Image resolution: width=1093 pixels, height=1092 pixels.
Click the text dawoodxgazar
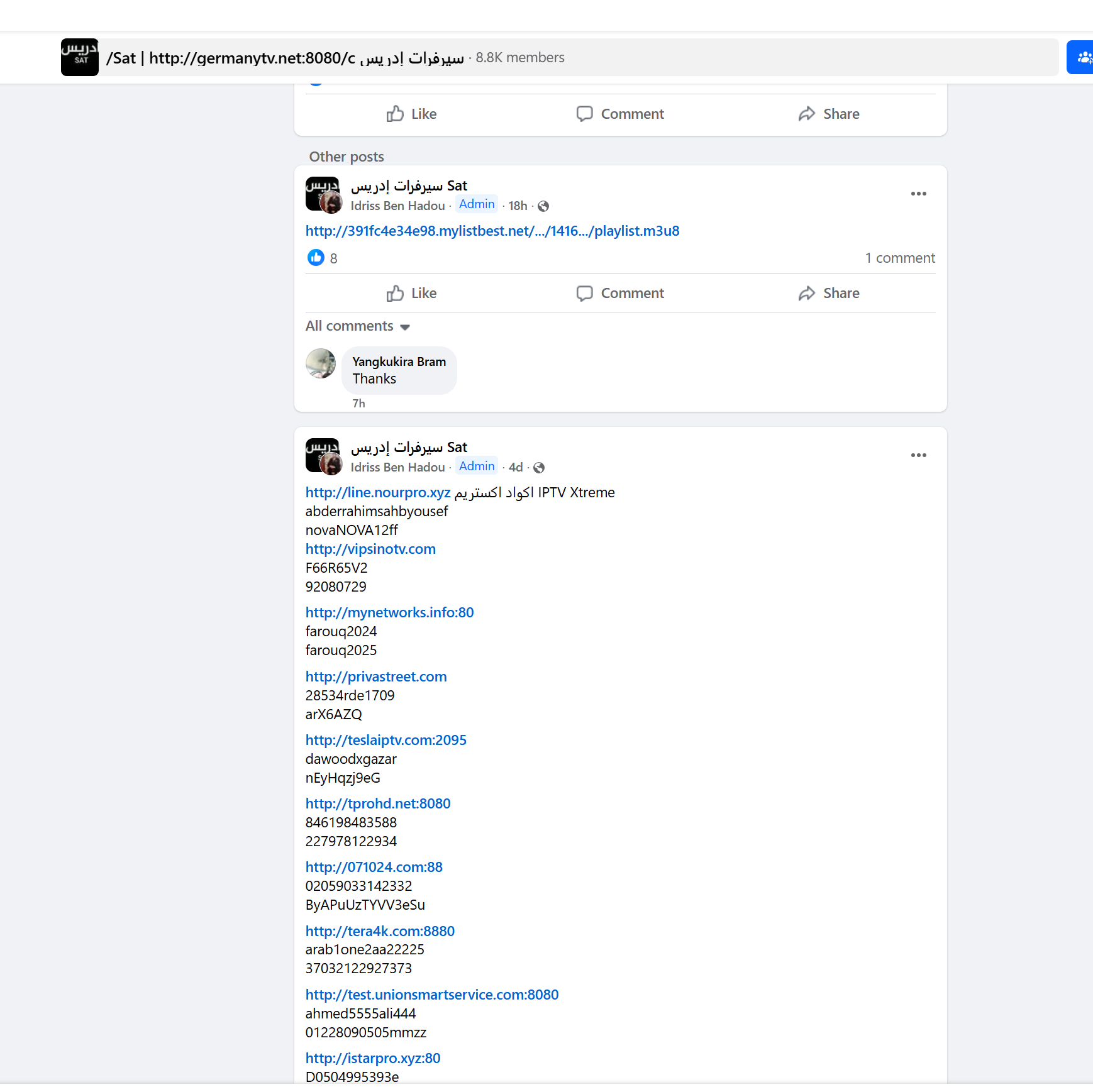351,759
